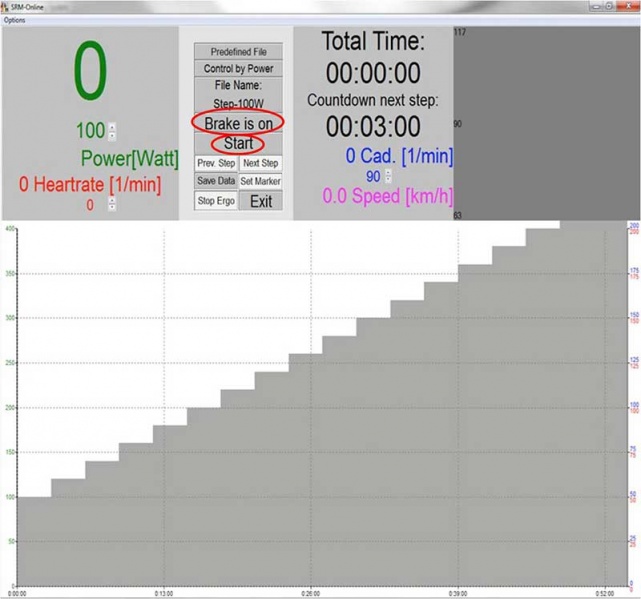
Task: Click the 100 watt first step in chart
Action: (34, 540)
